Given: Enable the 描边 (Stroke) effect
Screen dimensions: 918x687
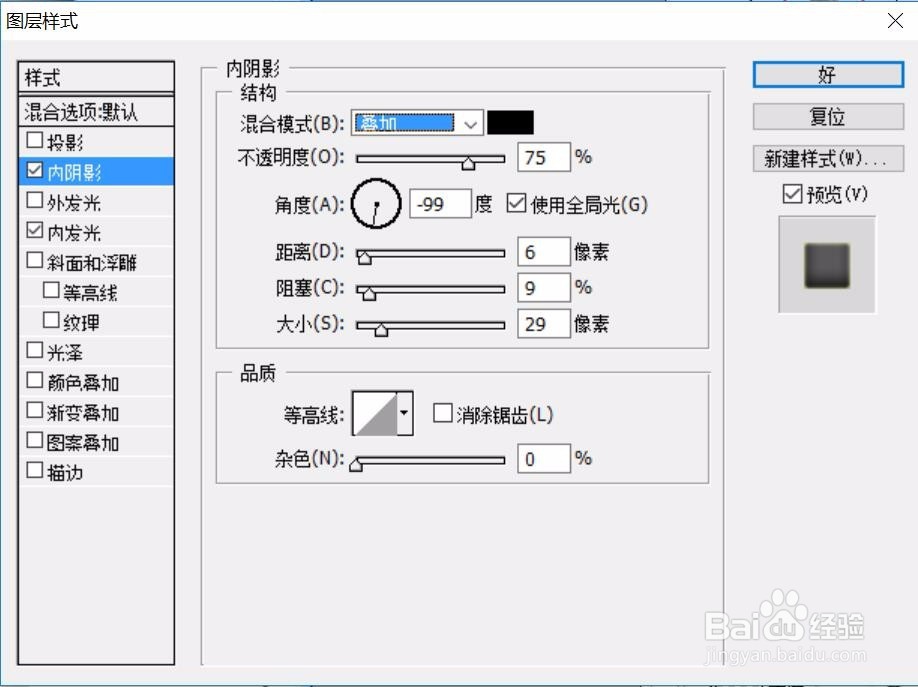Looking at the screenshot, I should 35,470.
